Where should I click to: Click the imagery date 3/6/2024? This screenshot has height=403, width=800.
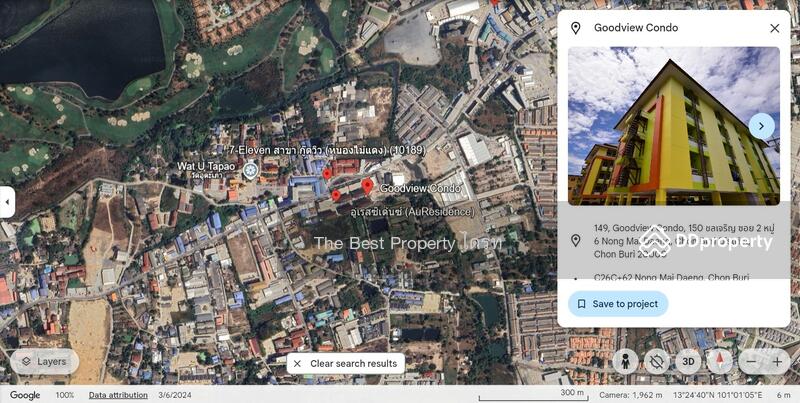tap(175, 395)
